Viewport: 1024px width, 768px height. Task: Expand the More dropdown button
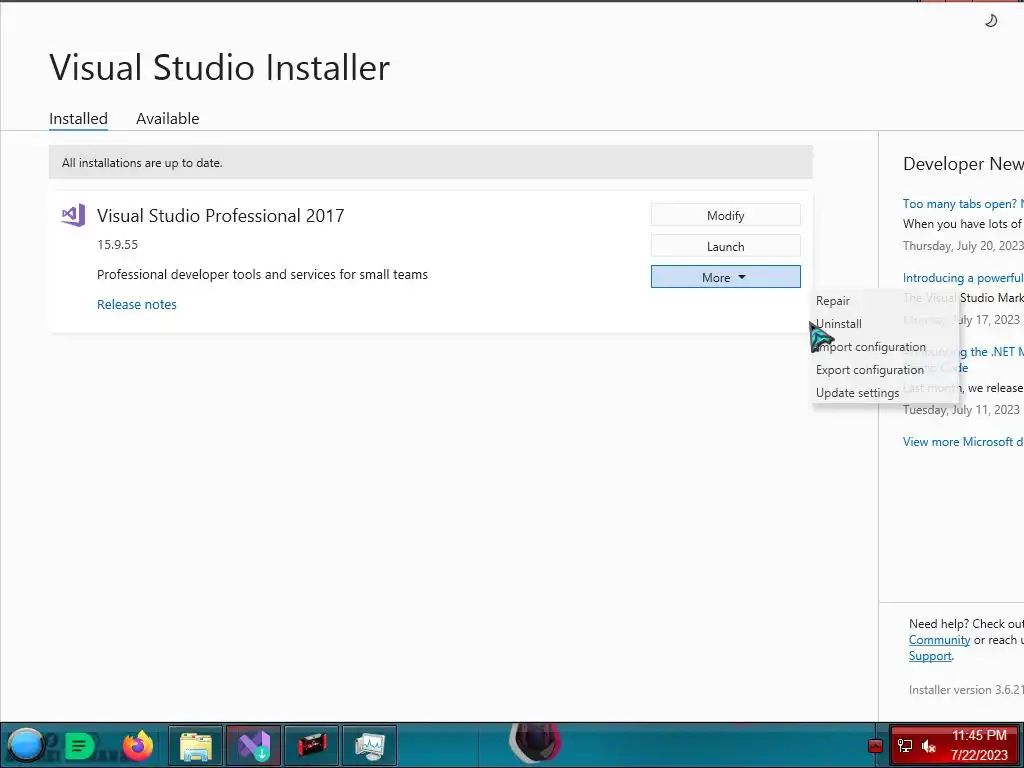tap(726, 277)
